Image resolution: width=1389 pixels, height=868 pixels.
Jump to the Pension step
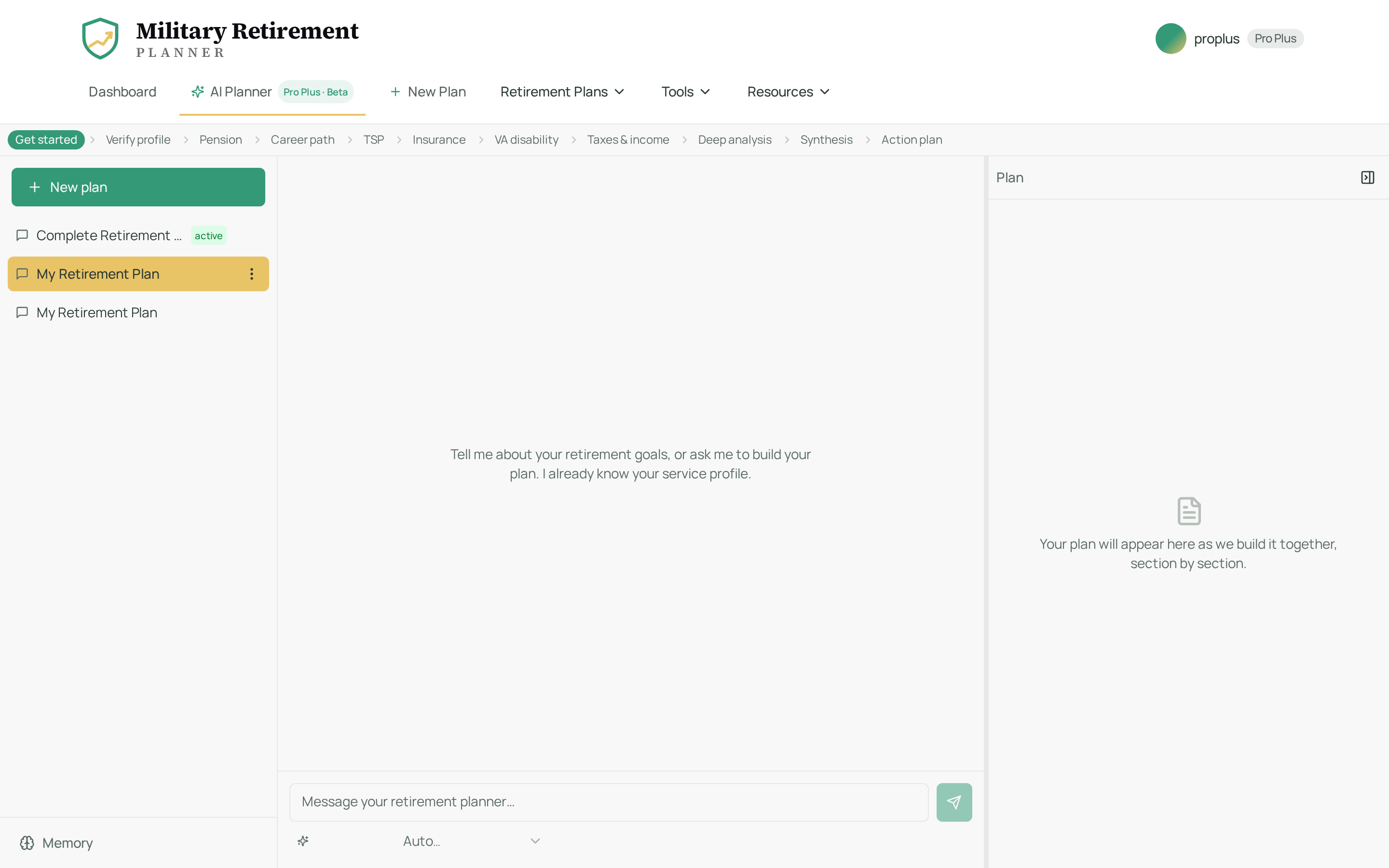220,139
